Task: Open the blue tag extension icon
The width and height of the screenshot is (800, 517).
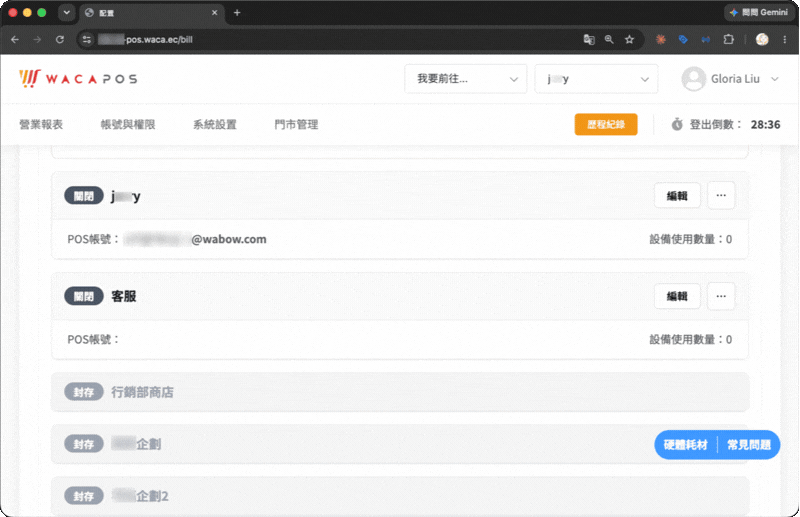Action: pos(683,39)
